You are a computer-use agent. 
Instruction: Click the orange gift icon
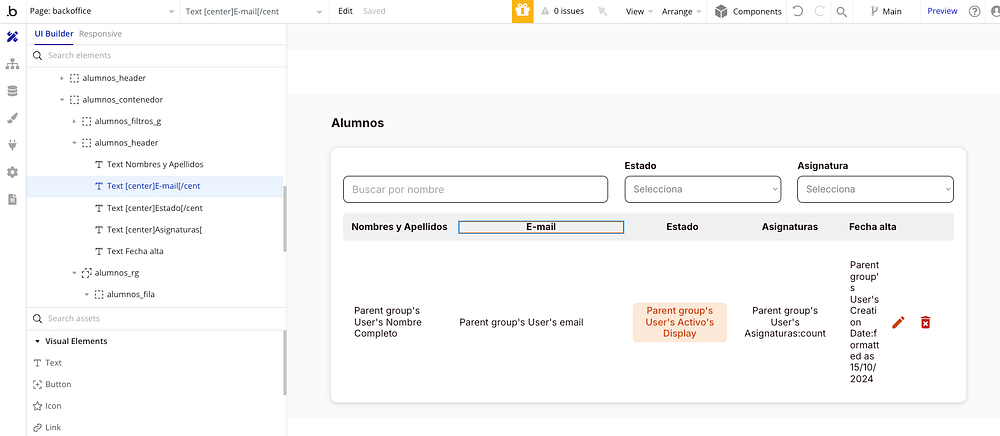coord(522,11)
